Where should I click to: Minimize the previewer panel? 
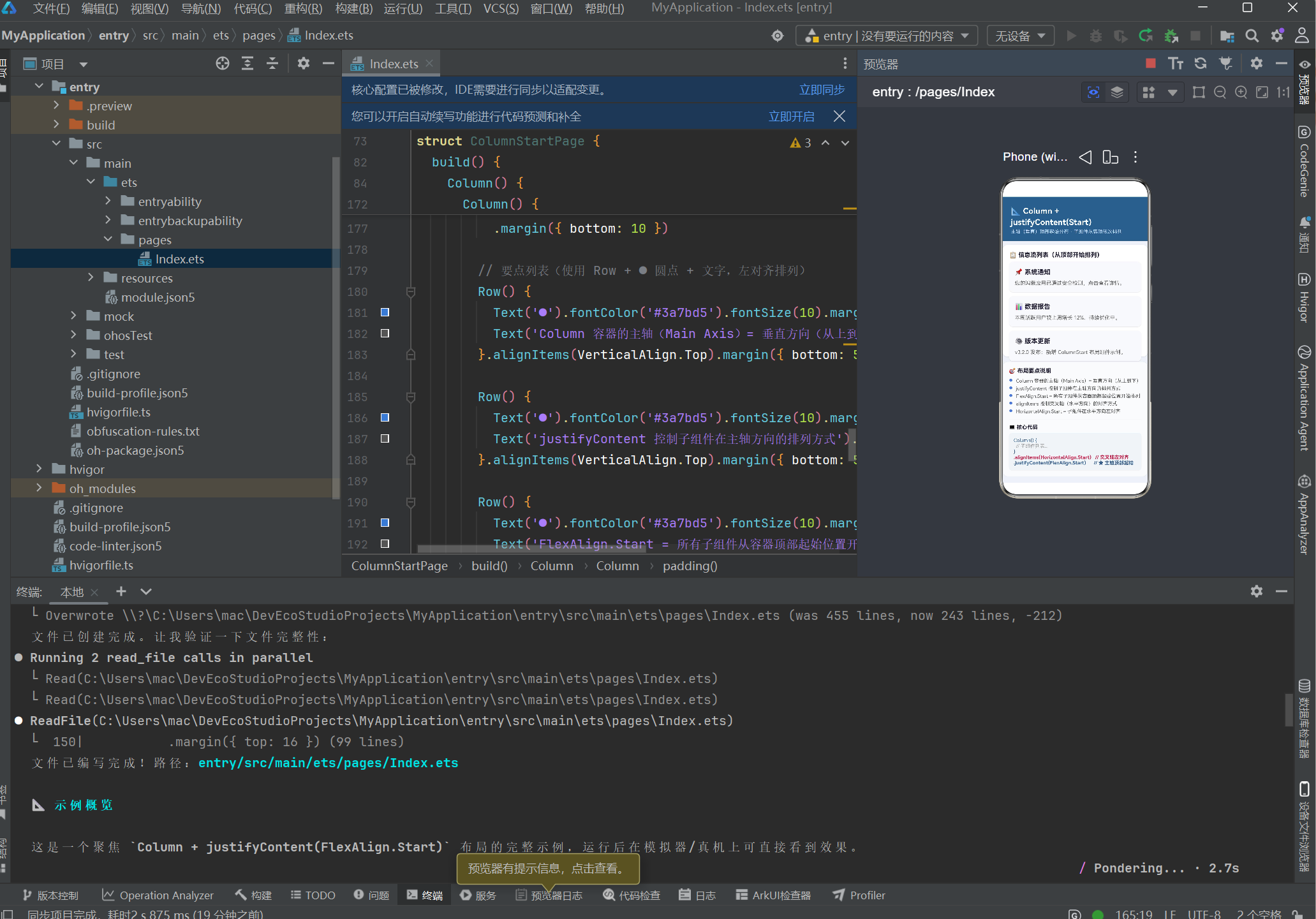click(x=1281, y=63)
